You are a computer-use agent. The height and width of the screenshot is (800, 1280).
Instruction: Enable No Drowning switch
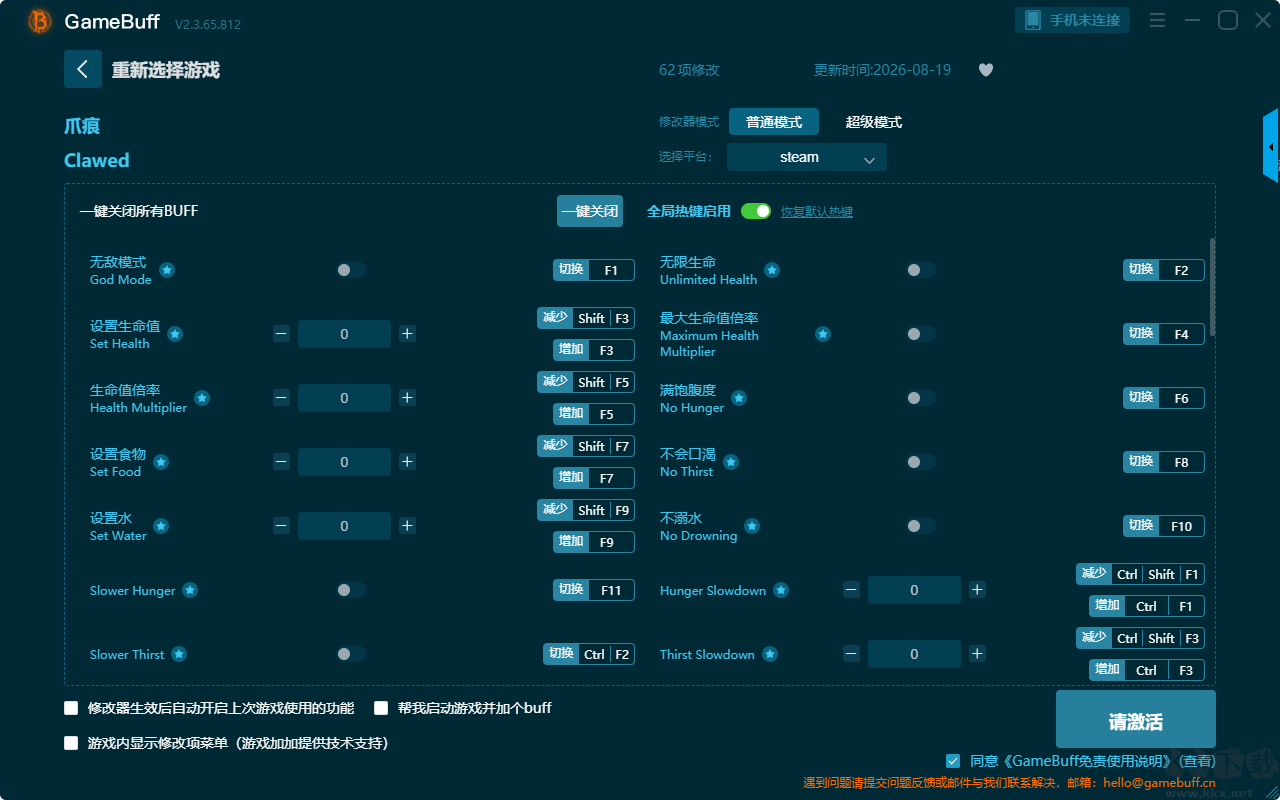click(921, 526)
